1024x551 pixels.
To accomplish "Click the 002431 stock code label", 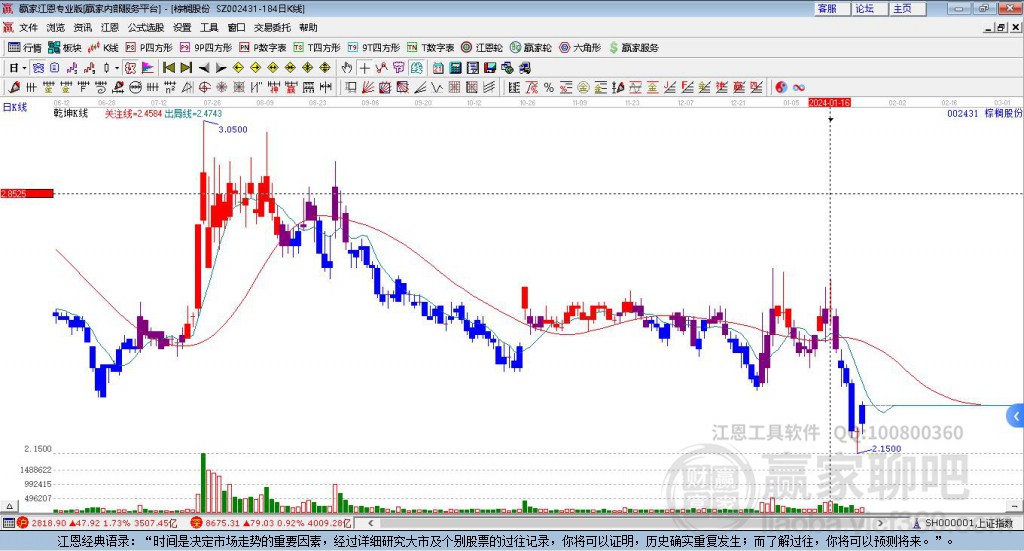I will coord(963,113).
